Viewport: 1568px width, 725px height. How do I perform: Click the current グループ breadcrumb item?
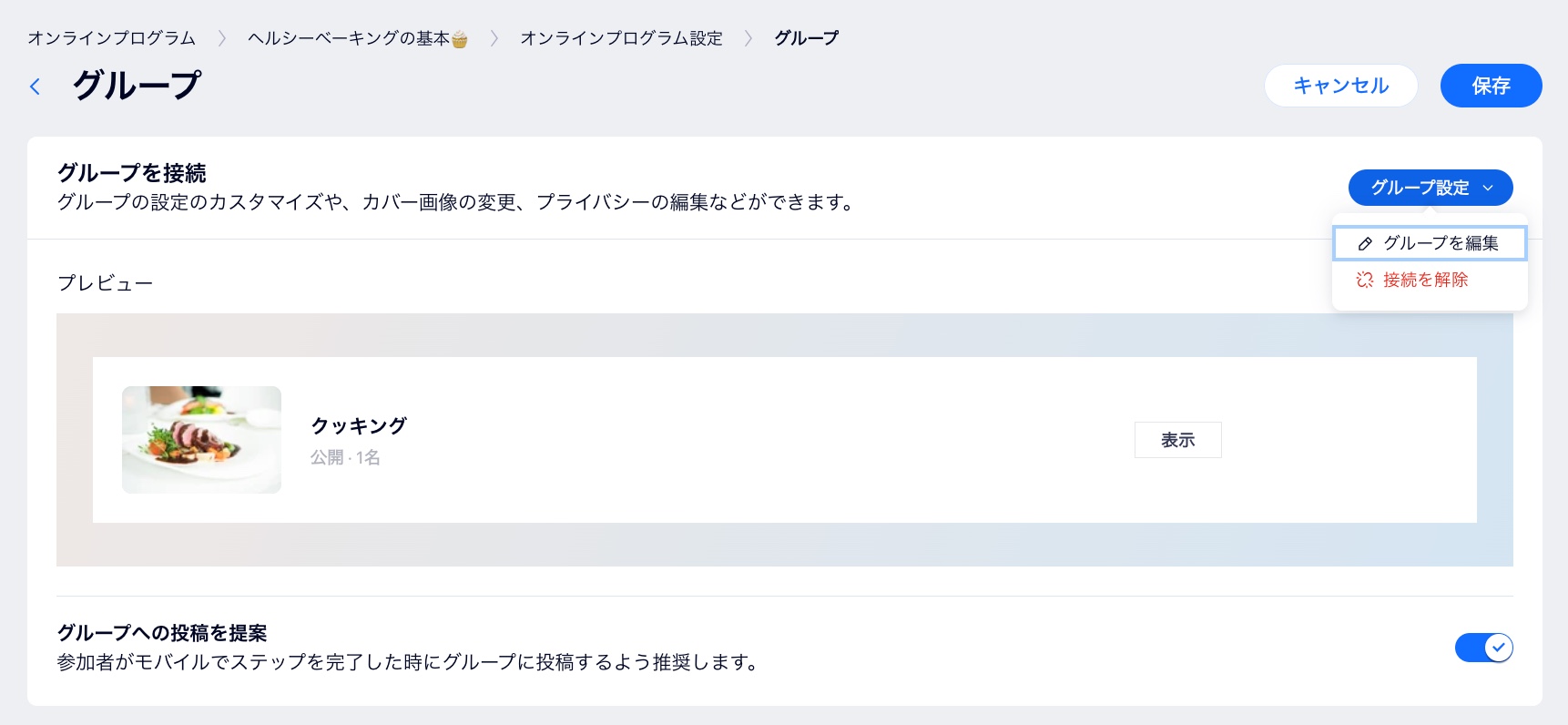click(806, 38)
